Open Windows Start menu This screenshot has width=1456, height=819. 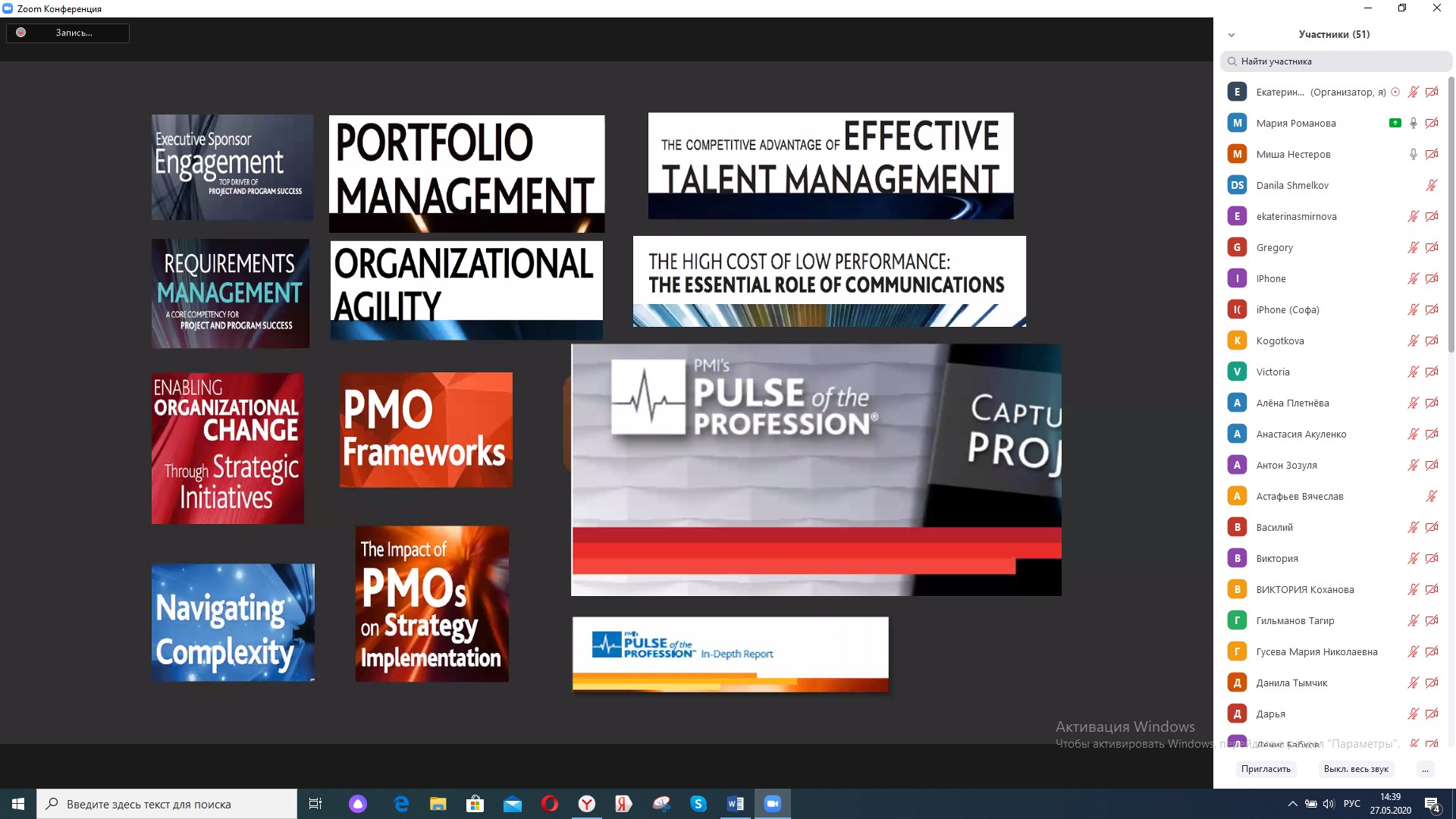coord(18,804)
